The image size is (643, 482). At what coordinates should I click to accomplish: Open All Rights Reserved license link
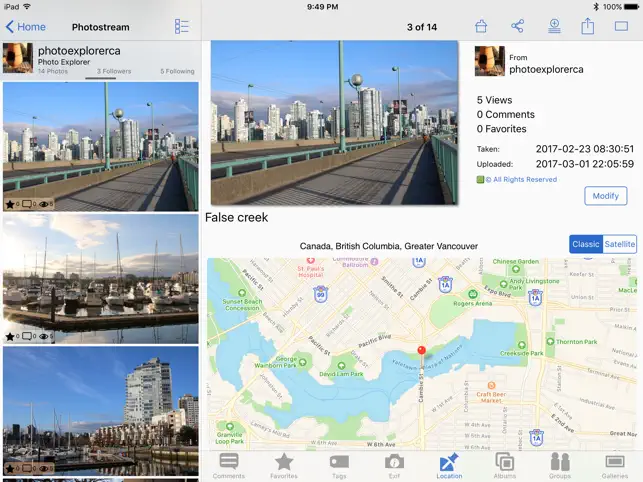(x=521, y=179)
